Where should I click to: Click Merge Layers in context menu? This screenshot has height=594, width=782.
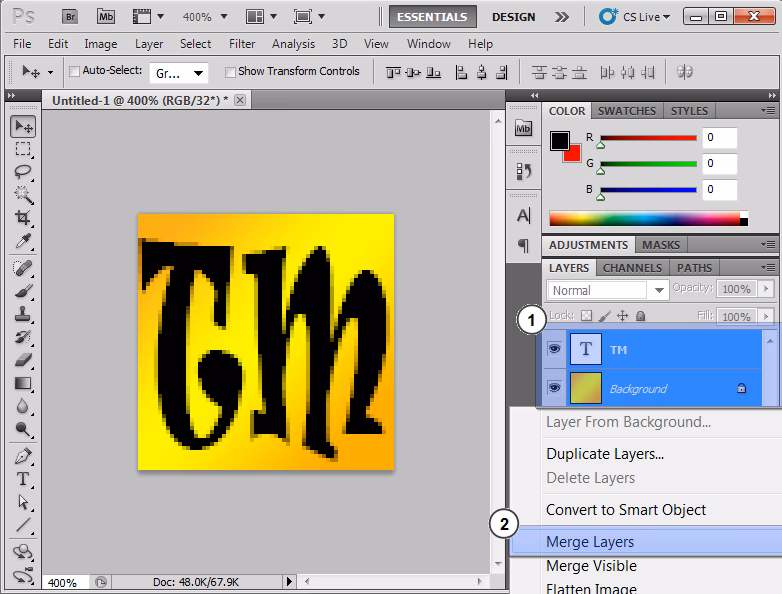[x=590, y=542]
